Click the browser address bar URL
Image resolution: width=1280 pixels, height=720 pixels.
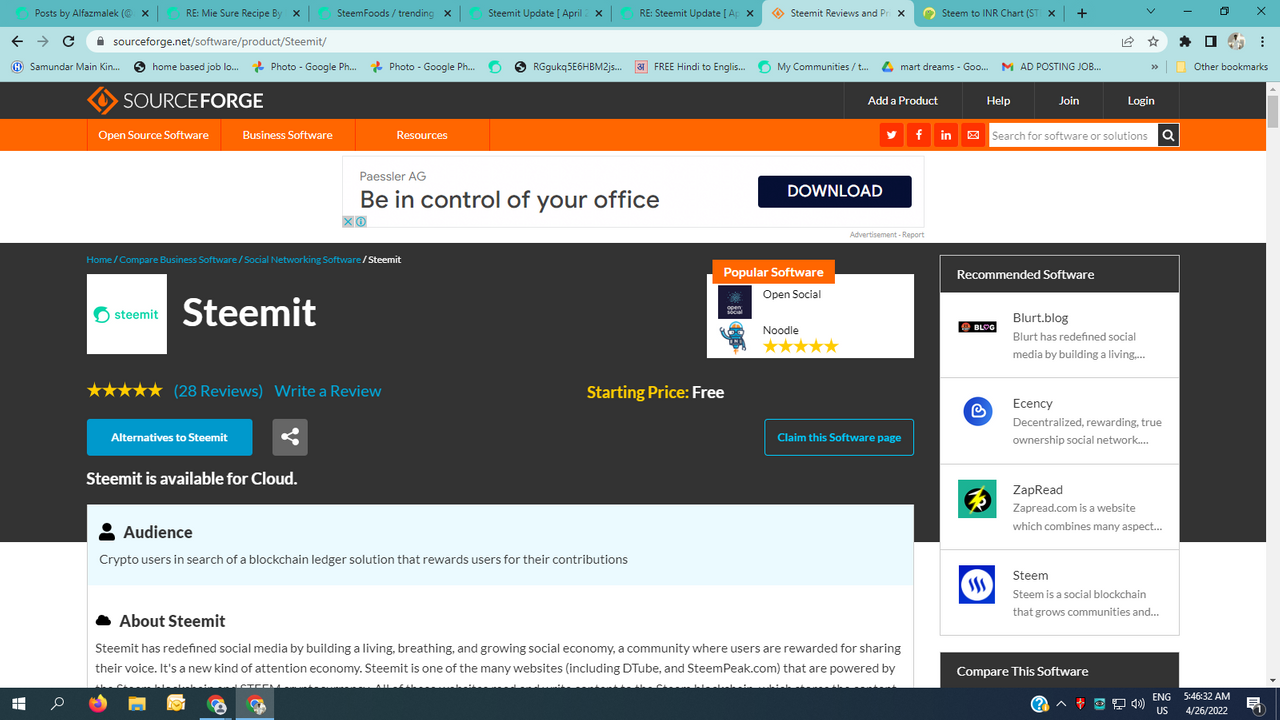click(x=220, y=41)
